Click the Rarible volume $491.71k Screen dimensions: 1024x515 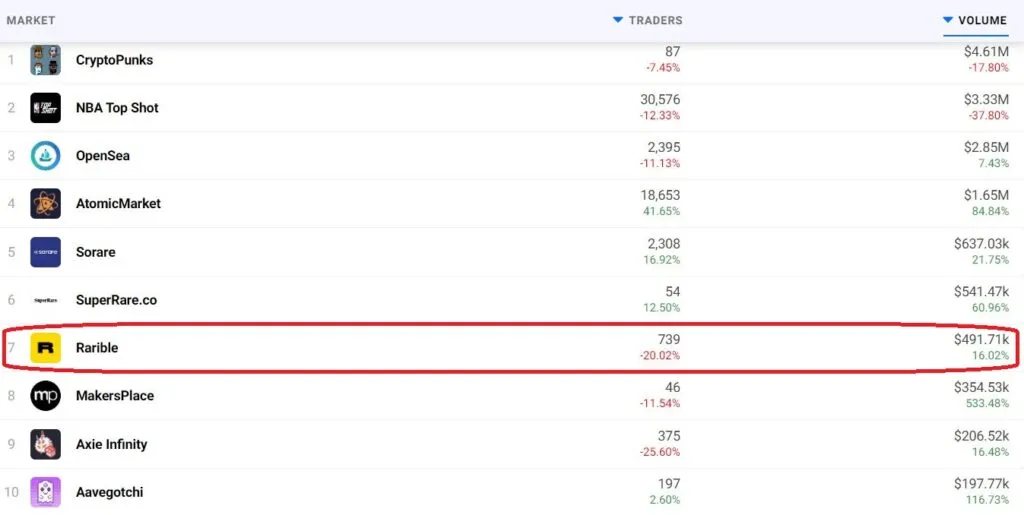click(x=982, y=339)
